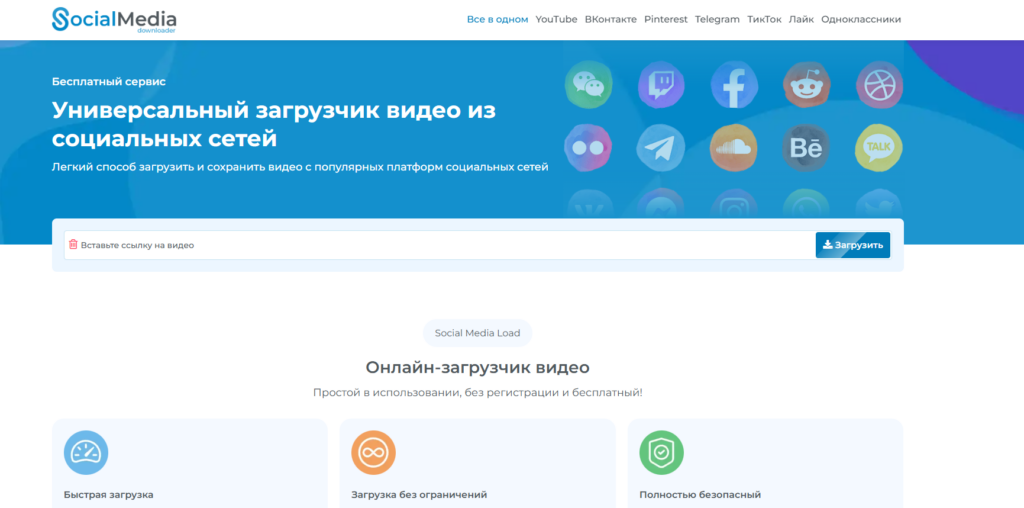This screenshot has height=508, width=1024.
Task: Click the Social Media Load pill label
Action: click(x=477, y=333)
